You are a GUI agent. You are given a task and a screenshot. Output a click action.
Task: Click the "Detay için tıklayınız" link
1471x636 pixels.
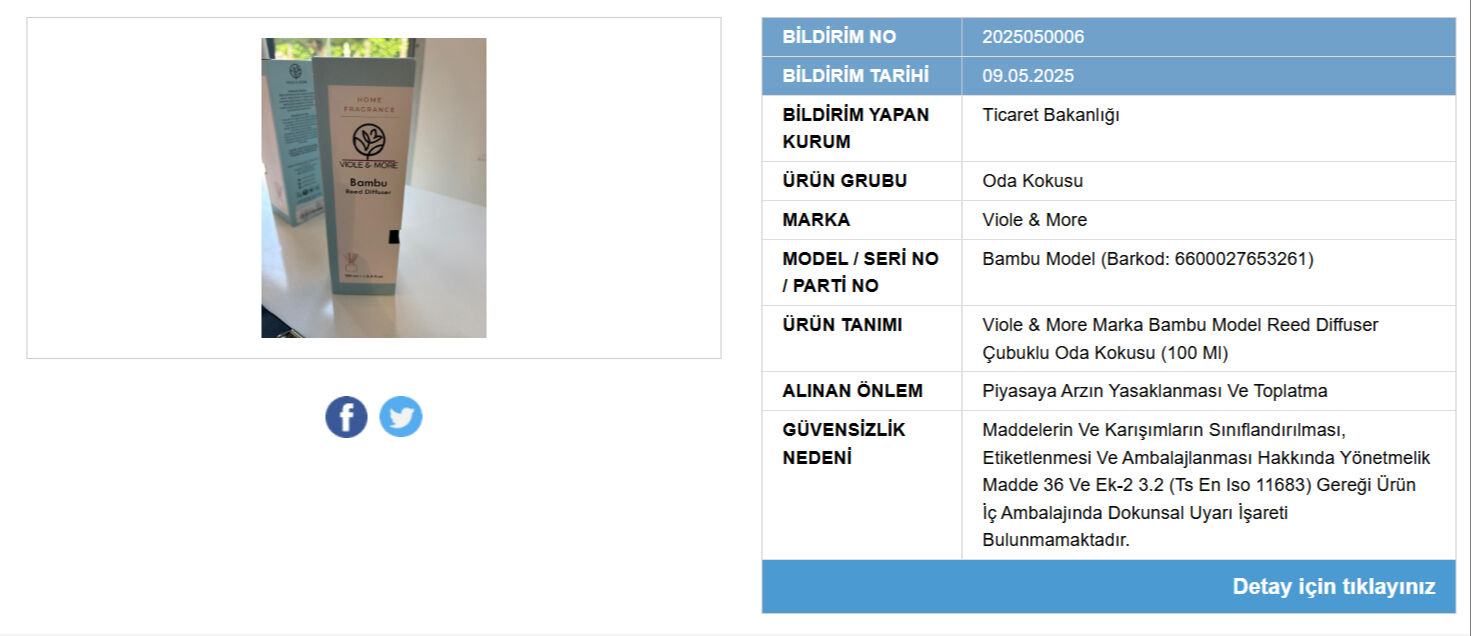click(x=1333, y=587)
